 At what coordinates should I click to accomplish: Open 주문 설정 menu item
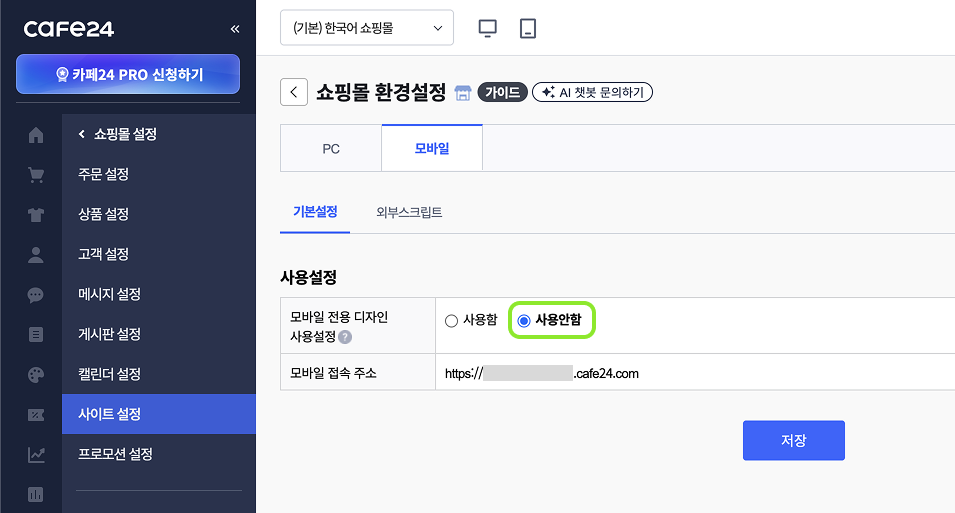[158, 174]
